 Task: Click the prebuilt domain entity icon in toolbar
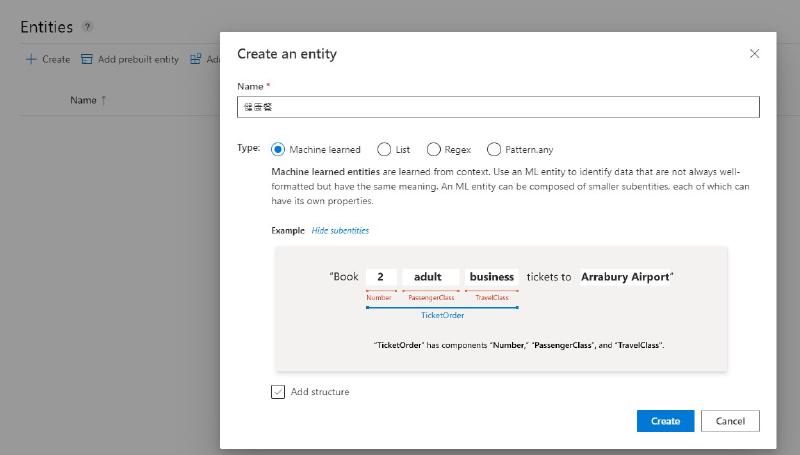pos(195,59)
